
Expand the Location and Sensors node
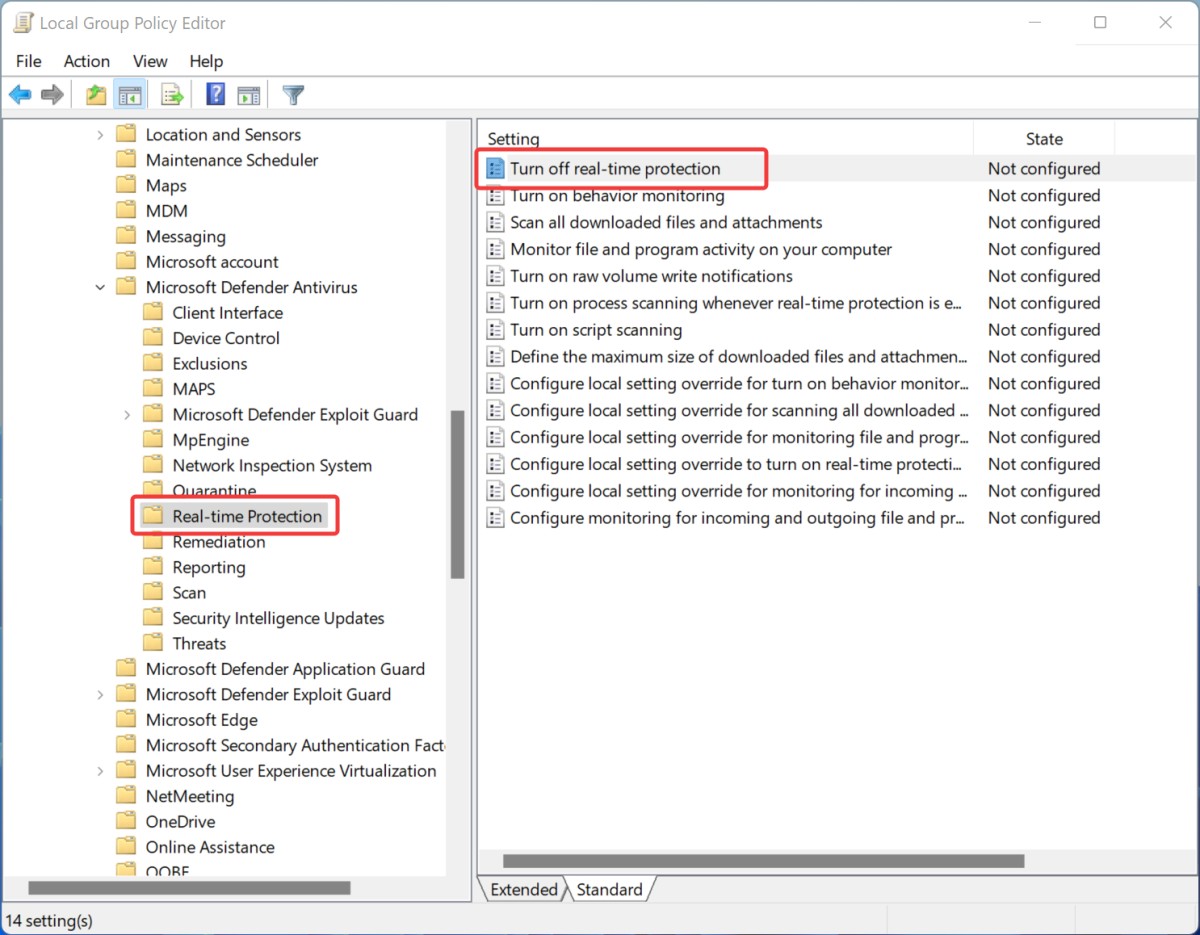100,135
